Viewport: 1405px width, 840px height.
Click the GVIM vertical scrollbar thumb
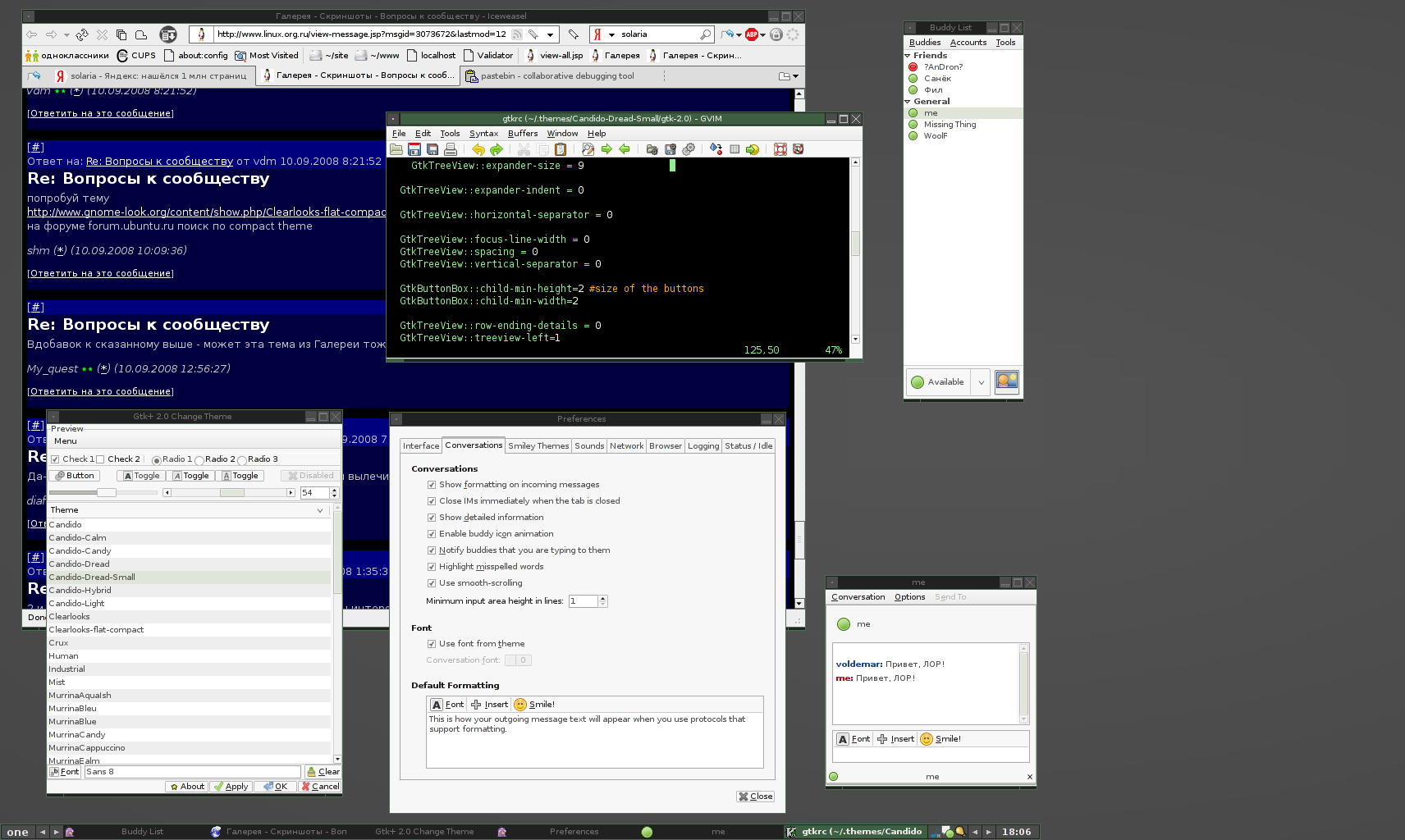click(x=855, y=244)
